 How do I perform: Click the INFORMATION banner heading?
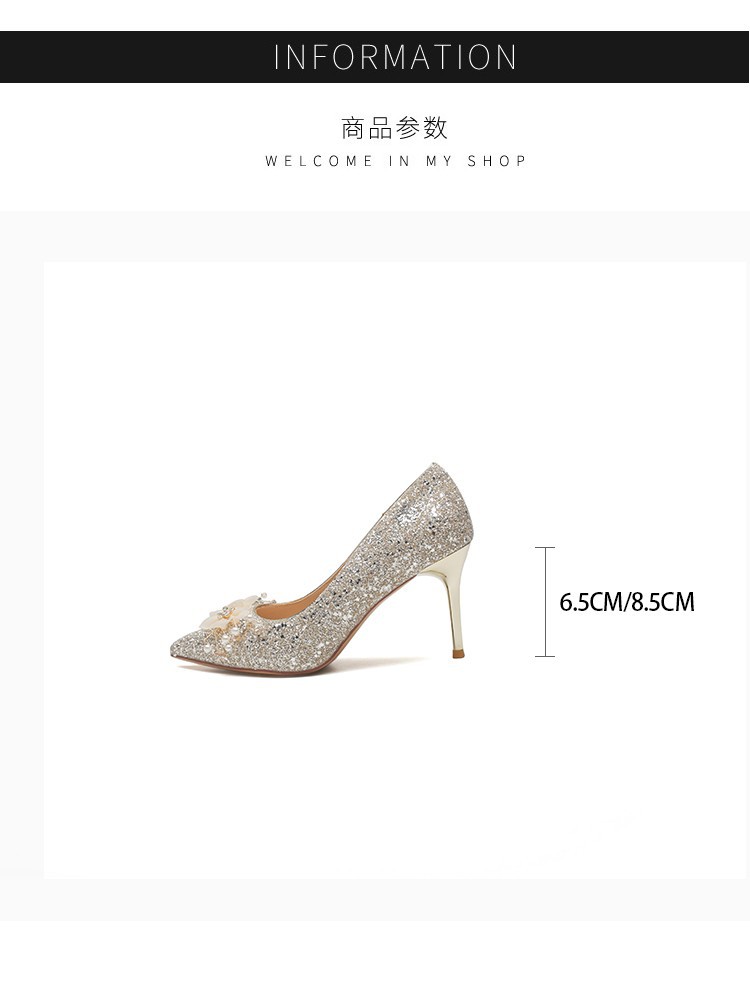click(395, 57)
